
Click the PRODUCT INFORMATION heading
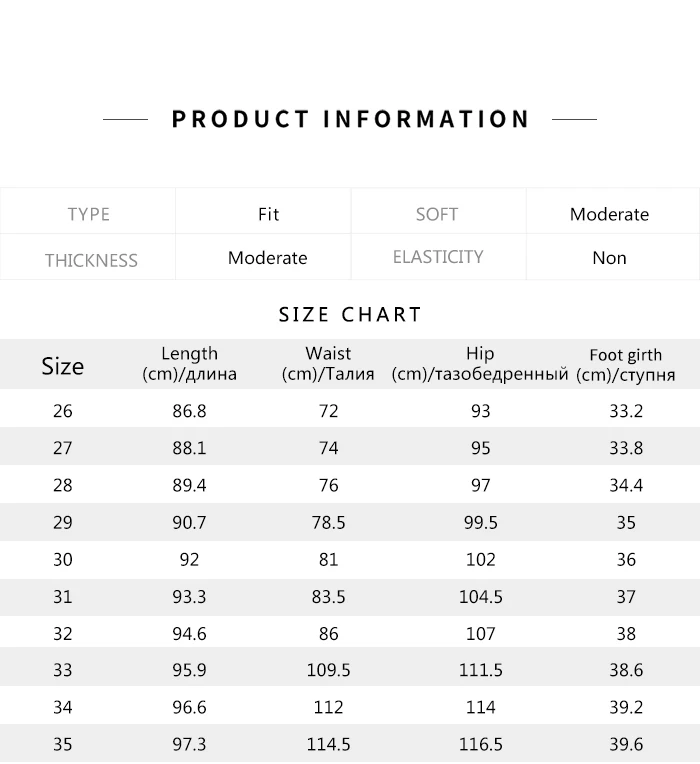point(350,120)
